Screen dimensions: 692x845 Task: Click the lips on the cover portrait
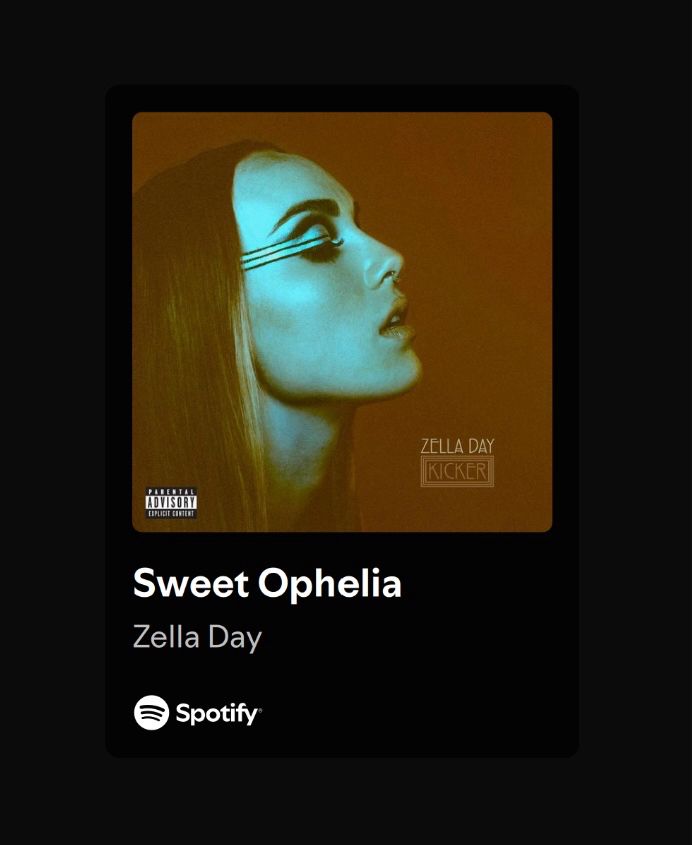point(396,321)
